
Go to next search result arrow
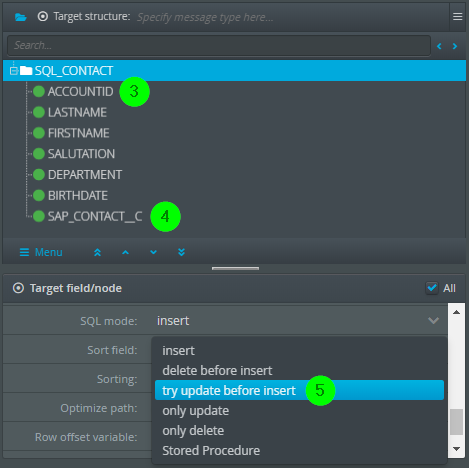455,46
